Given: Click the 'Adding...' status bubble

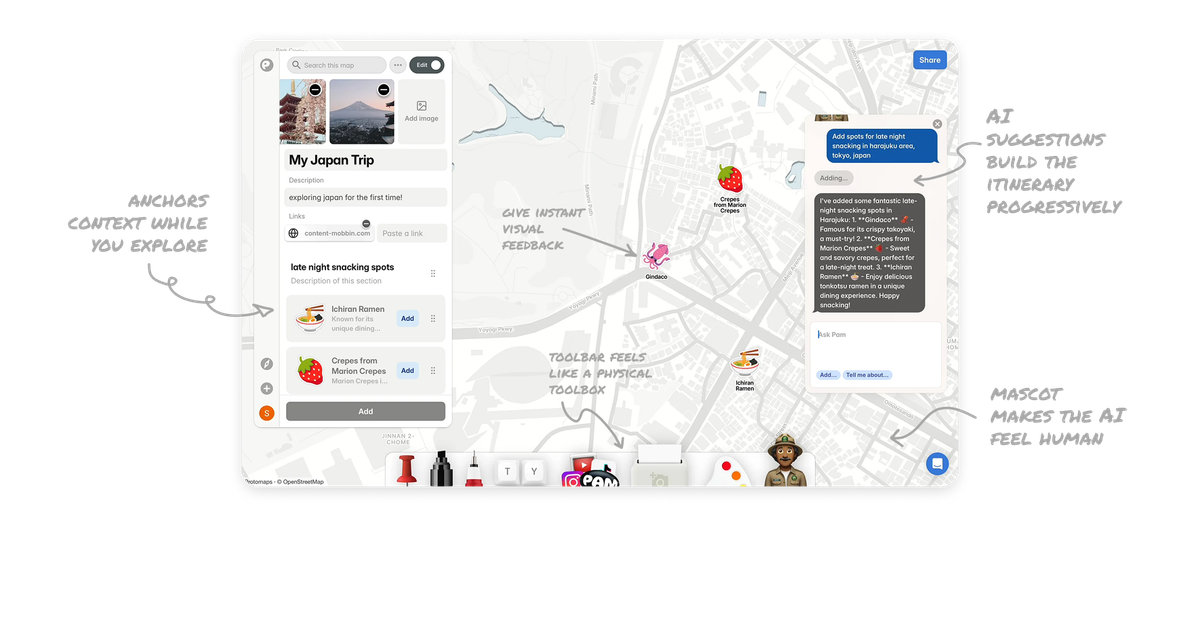Looking at the screenshot, I should tap(833, 178).
